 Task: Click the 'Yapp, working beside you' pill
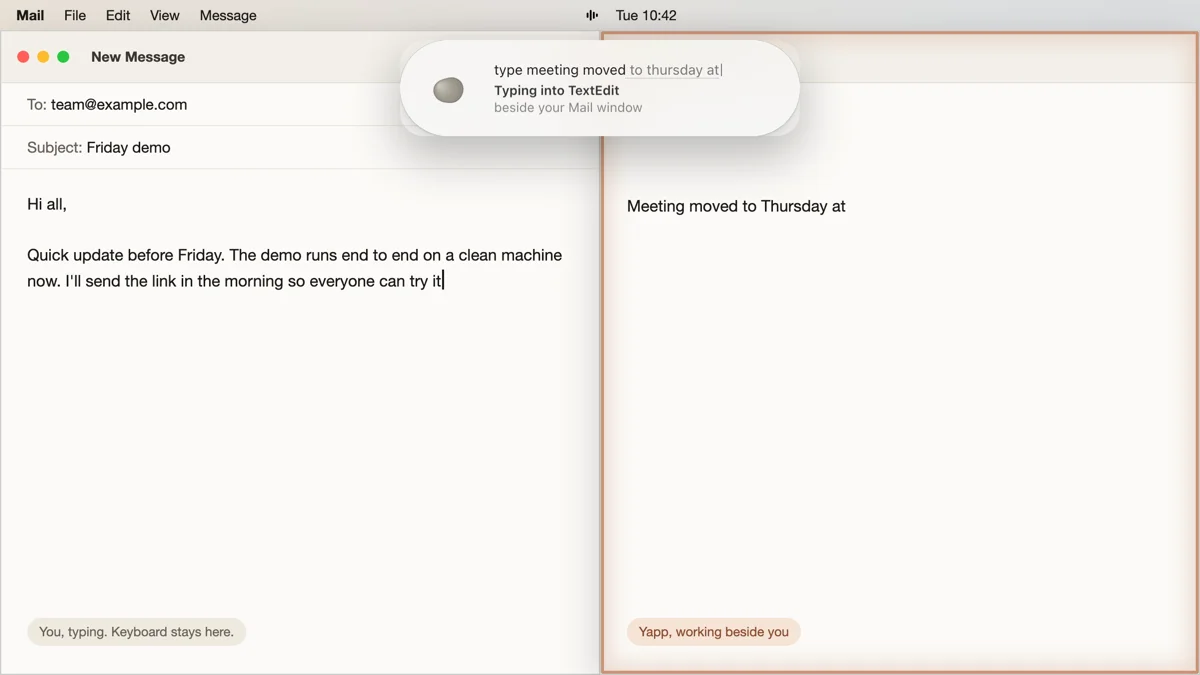click(714, 631)
